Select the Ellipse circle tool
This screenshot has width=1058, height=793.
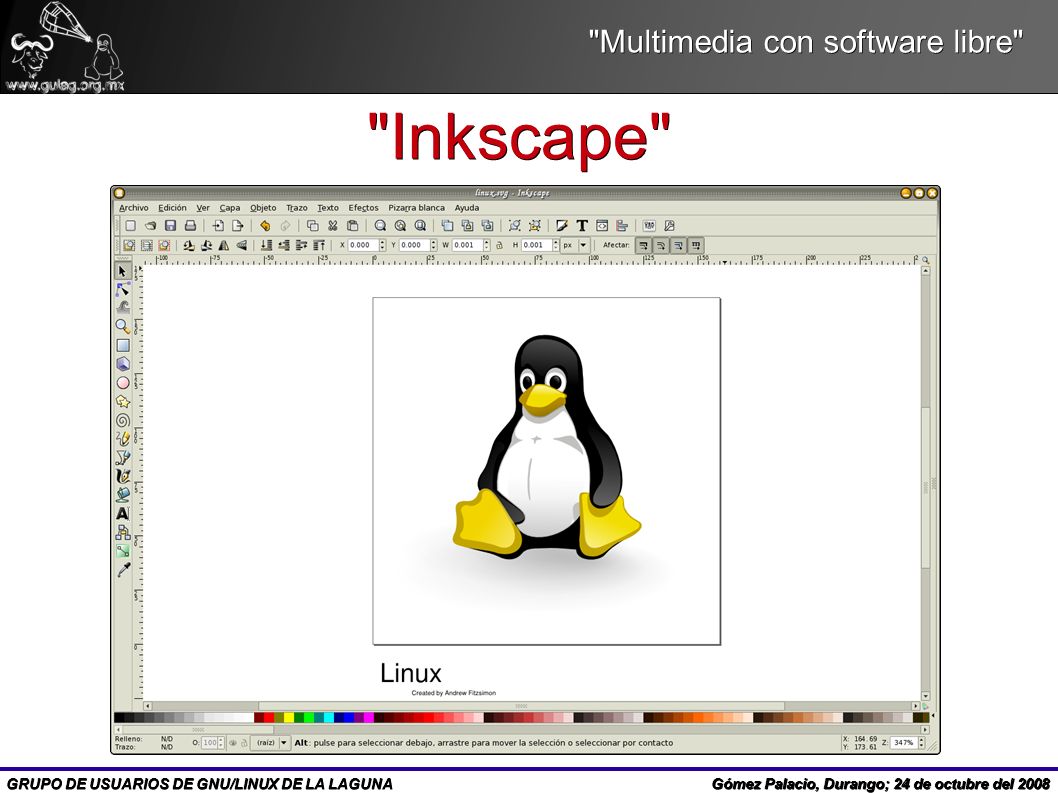[122, 383]
